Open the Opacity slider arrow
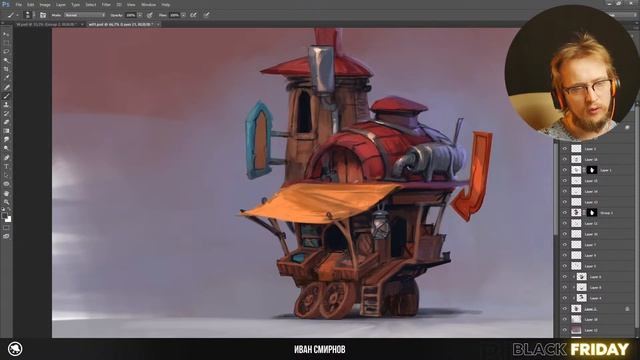640x360 pixels. 140,15
